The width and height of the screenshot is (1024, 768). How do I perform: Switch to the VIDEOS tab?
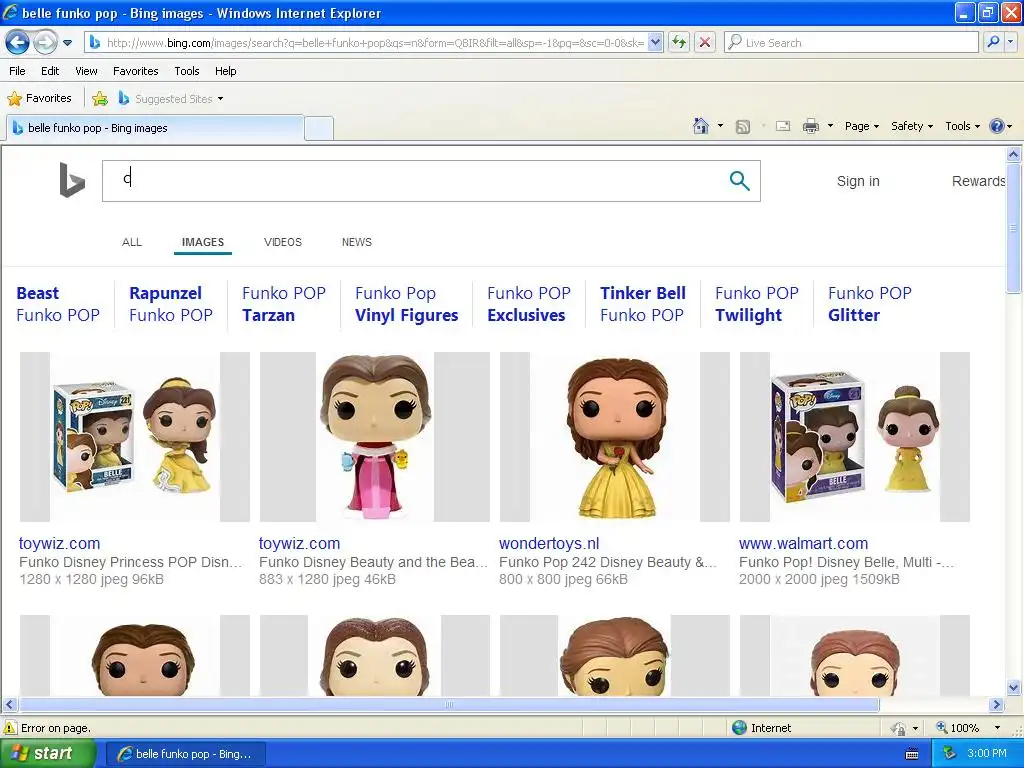click(283, 242)
